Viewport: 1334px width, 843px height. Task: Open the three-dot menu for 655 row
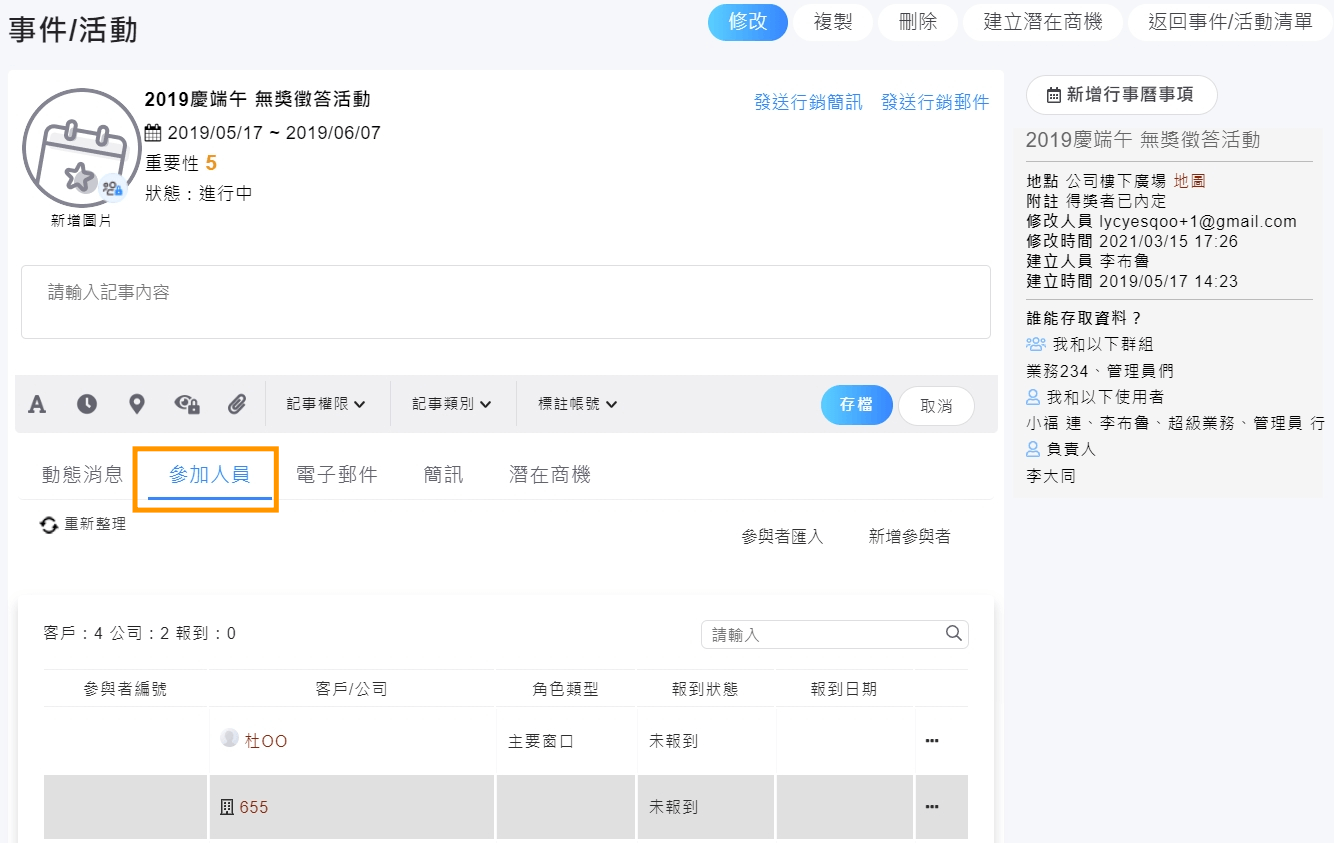point(932,807)
